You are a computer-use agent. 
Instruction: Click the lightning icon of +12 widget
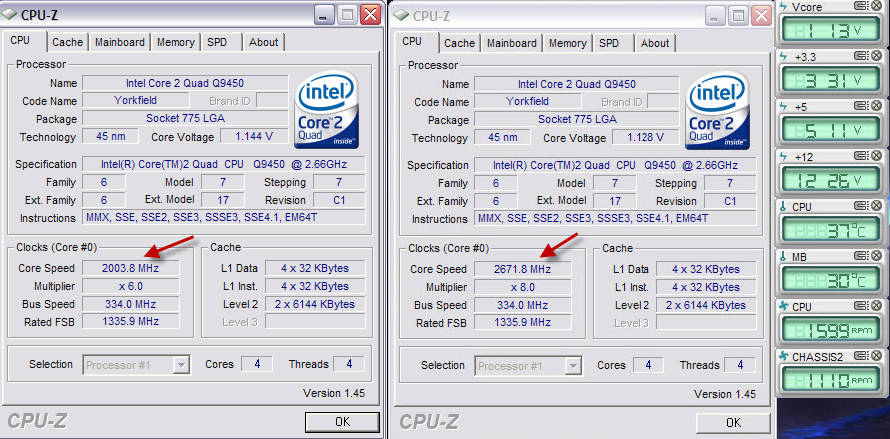coord(784,157)
